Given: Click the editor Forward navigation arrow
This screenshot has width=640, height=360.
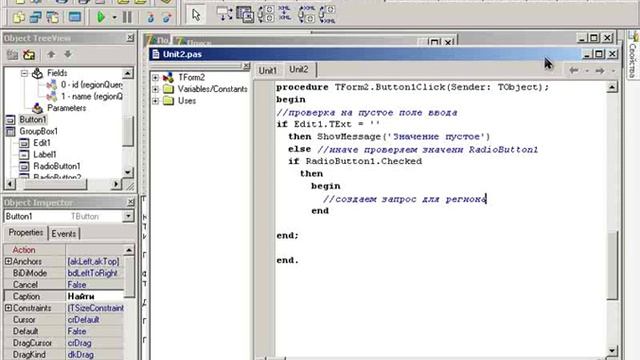Looking at the screenshot, I should (x=600, y=71).
